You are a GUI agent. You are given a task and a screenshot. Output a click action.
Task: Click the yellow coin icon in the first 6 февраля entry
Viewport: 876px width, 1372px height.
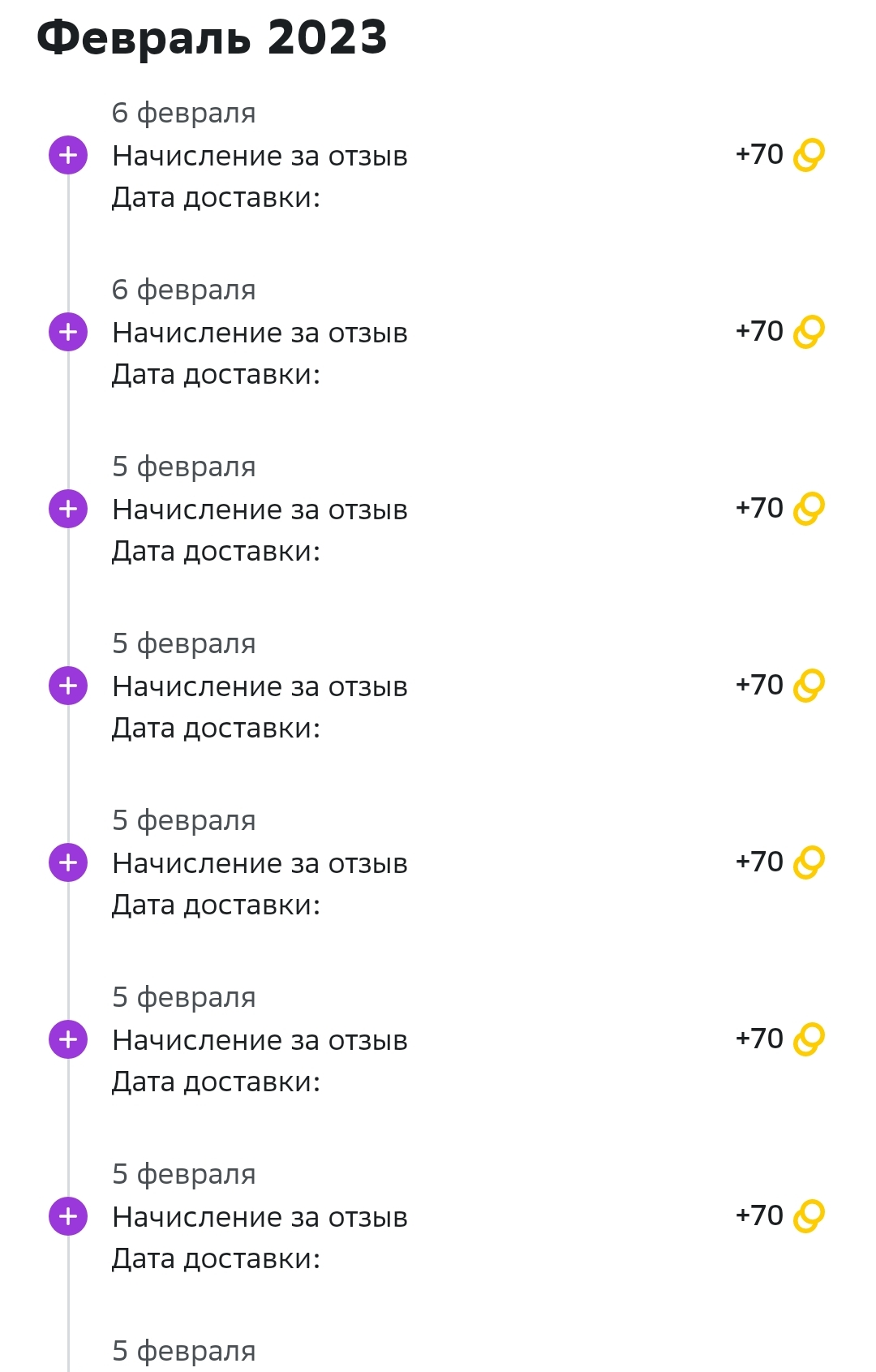coord(809,155)
